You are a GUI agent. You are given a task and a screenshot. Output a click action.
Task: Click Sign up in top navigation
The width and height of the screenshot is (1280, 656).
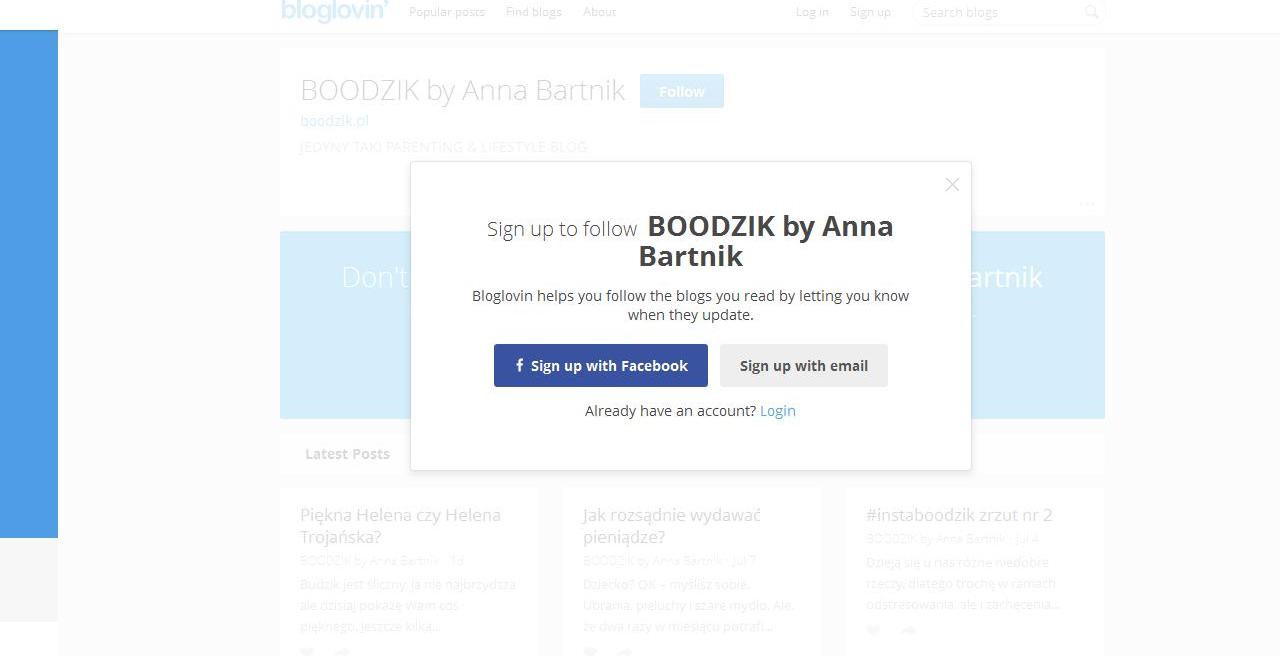(x=870, y=12)
